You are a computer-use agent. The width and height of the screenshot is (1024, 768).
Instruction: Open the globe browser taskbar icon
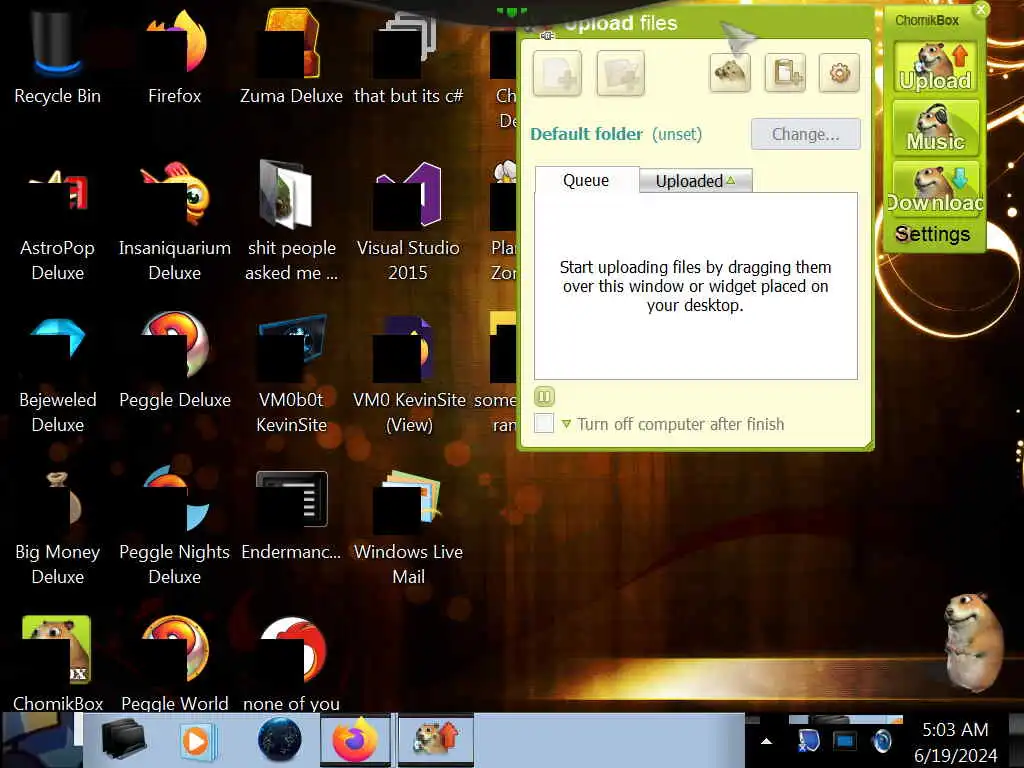pyautogui.click(x=280, y=741)
